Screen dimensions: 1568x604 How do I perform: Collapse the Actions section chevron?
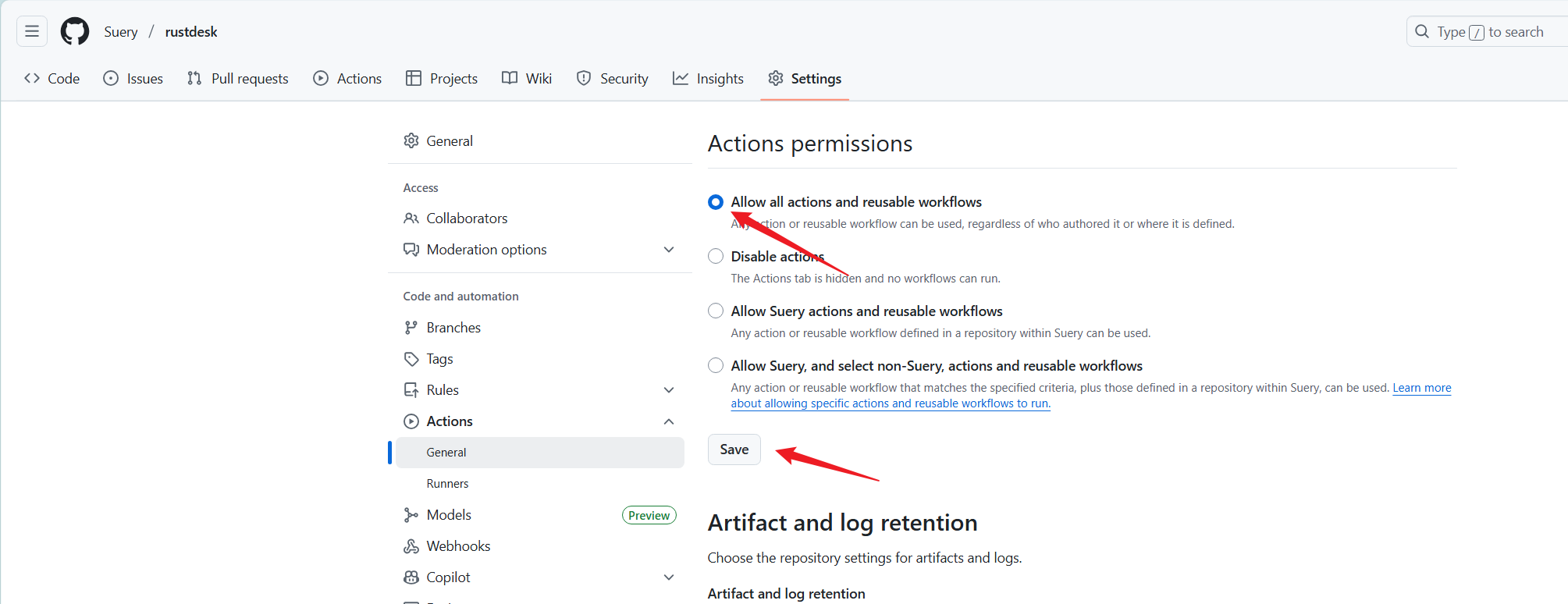[x=669, y=421]
